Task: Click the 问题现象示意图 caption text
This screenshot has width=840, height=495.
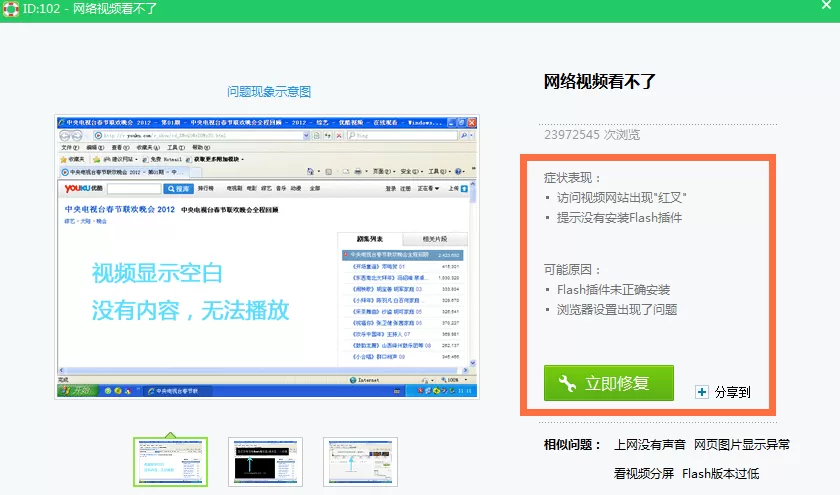Action: [x=269, y=92]
